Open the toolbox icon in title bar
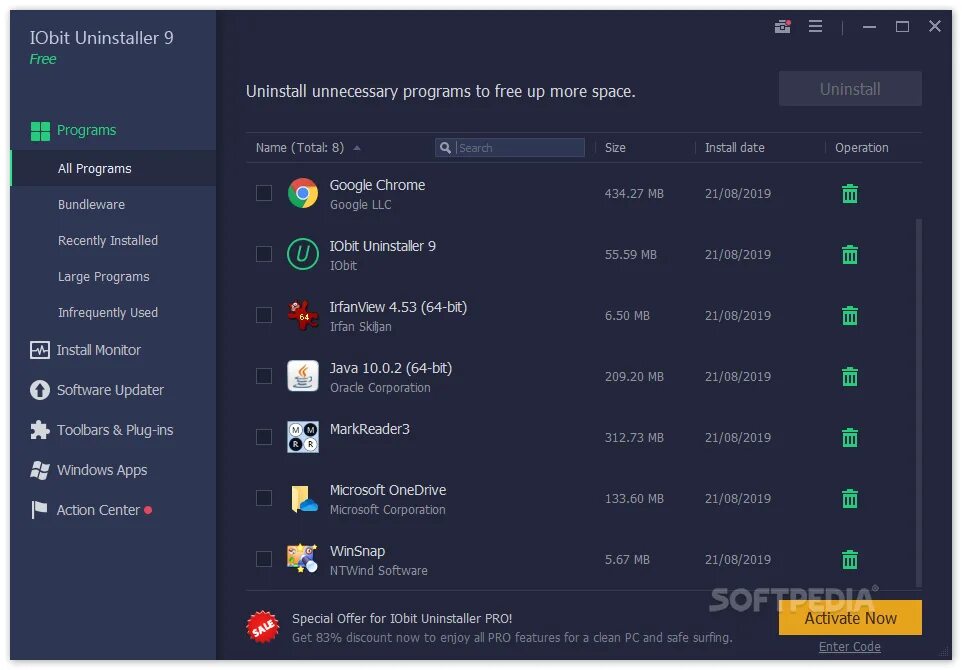962x670 pixels. [x=782, y=26]
